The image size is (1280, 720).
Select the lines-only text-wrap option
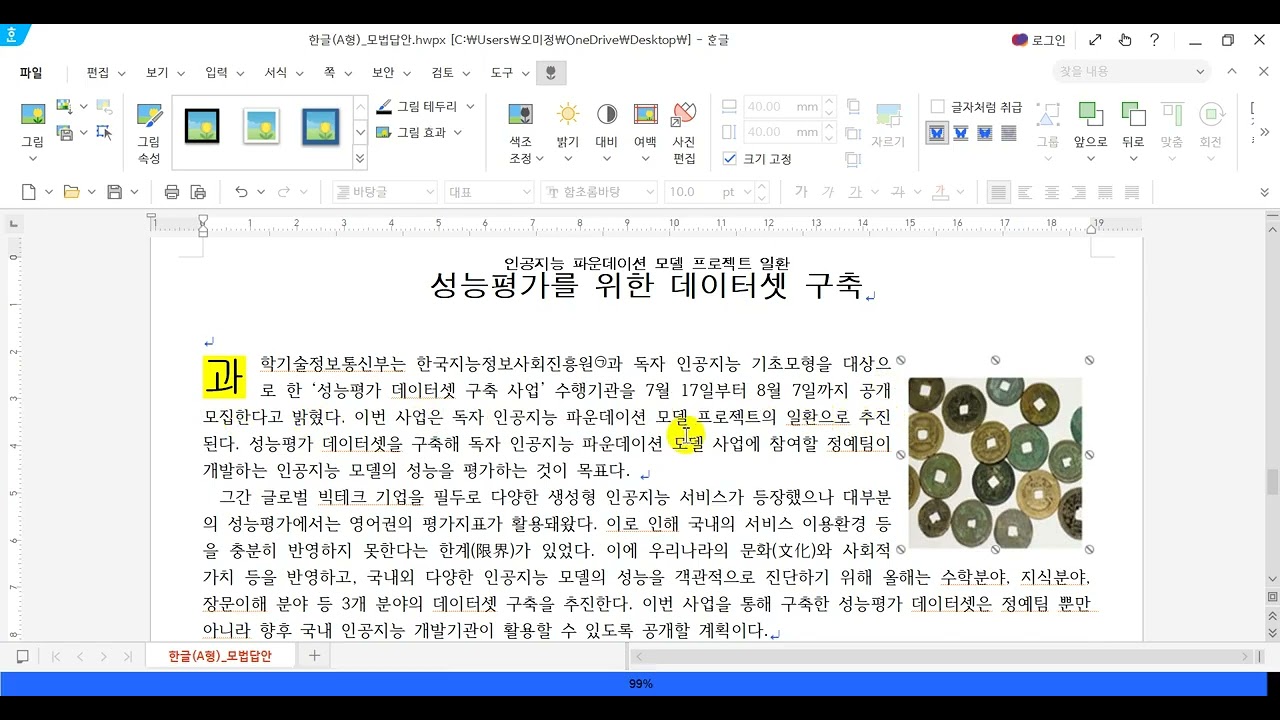(1009, 133)
